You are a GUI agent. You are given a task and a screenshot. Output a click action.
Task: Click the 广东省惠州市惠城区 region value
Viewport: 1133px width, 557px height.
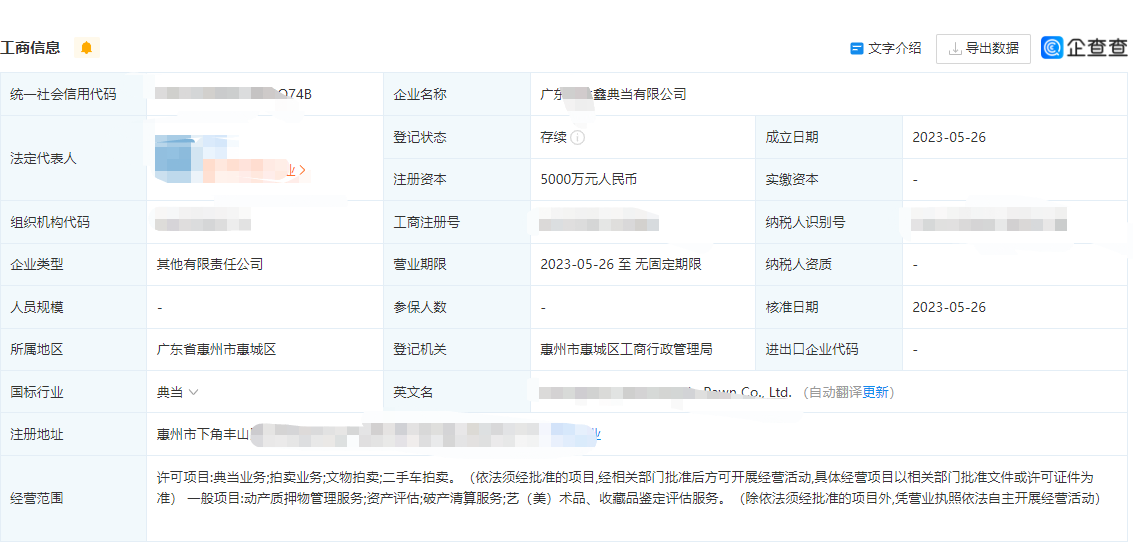coord(216,350)
